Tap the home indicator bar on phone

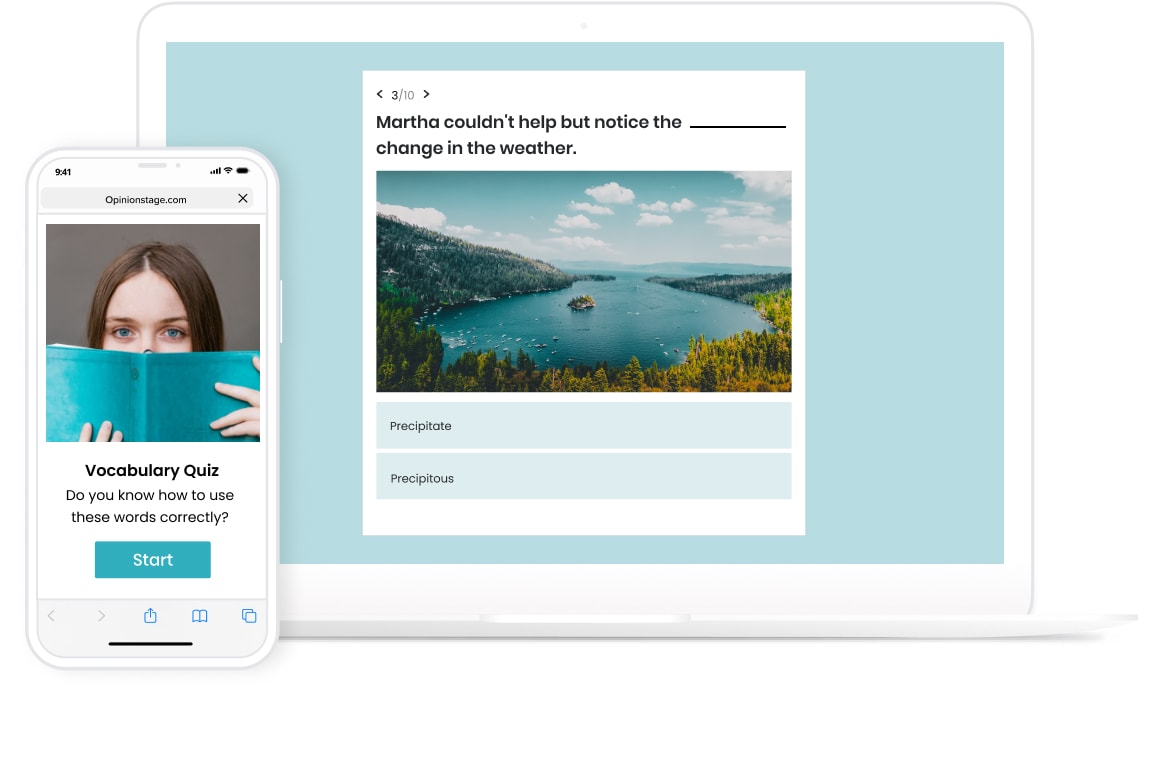[151, 644]
